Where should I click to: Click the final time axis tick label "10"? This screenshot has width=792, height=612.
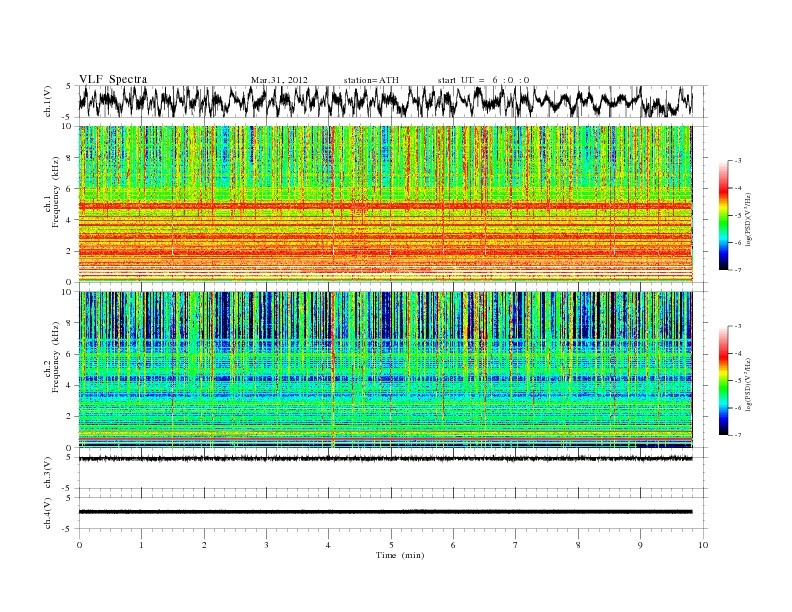(703, 545)
